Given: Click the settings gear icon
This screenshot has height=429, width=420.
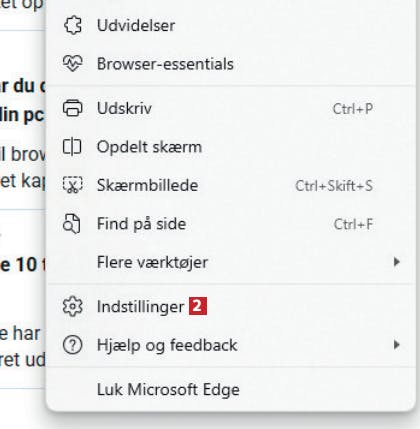Looking at the screenshot, I should pos(73,306).
